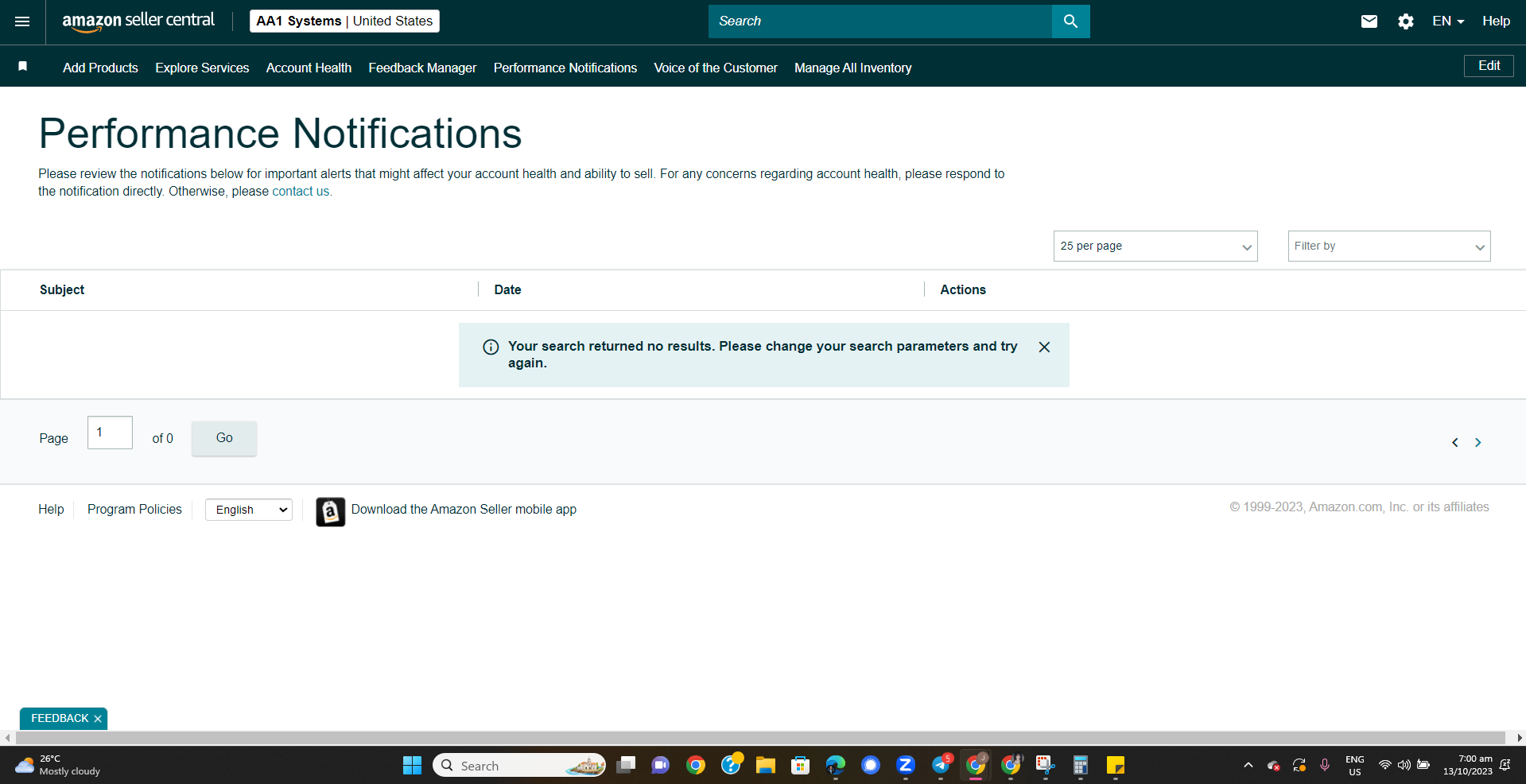This screenshot has height=784, width=1526.
Task: Click the Edit button in nav bar
Action: click(1489, 66)
